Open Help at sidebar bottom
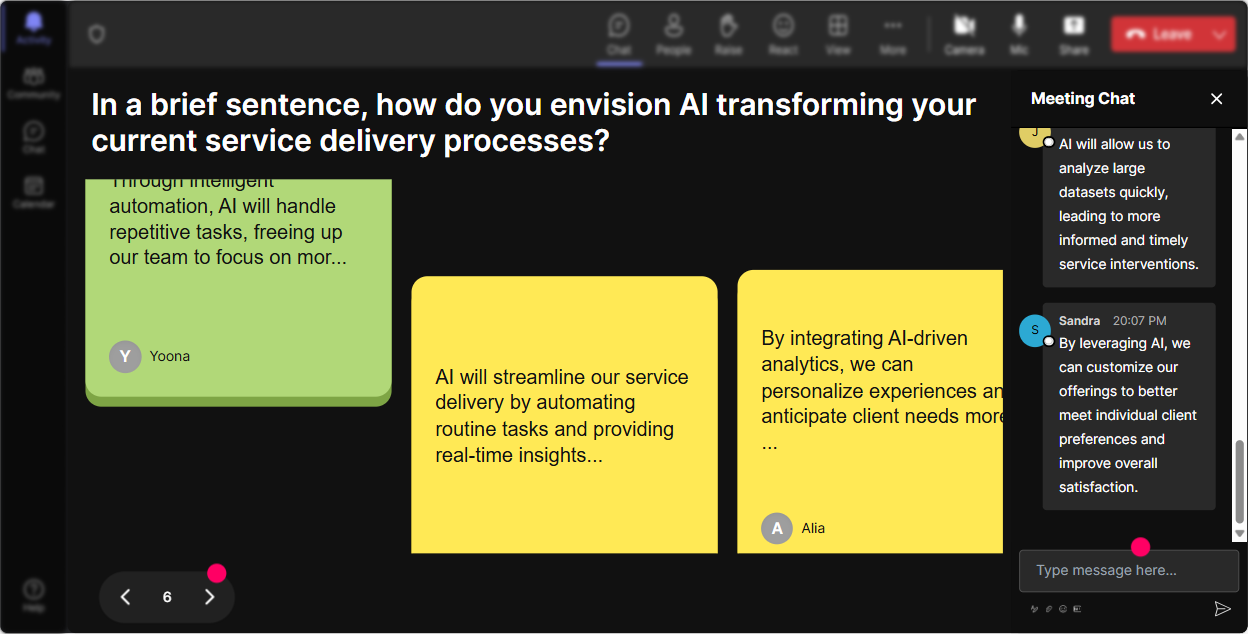 tap(33, 596)
